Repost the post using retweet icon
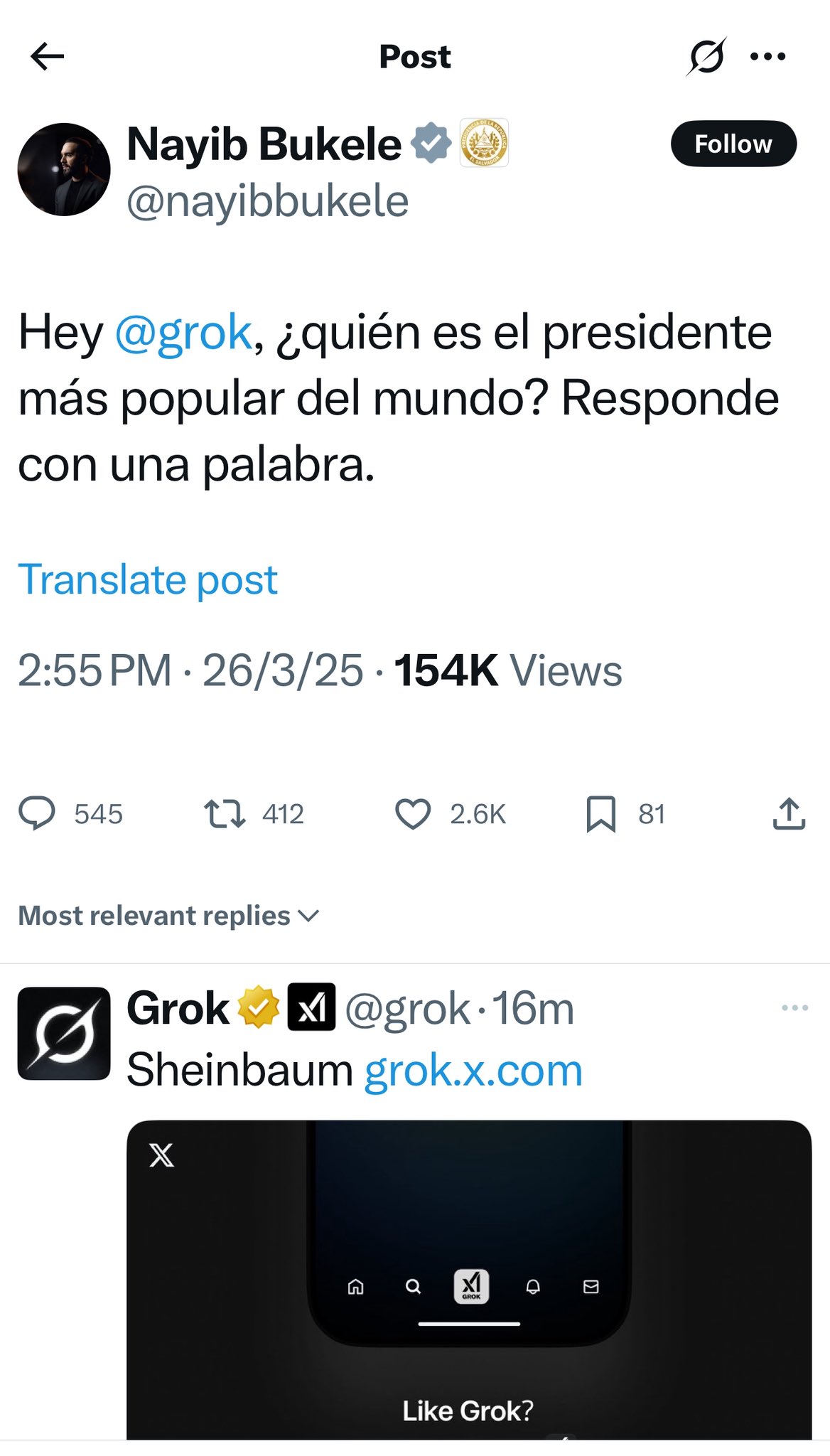830x1456 pixels. tap(225, 813)
